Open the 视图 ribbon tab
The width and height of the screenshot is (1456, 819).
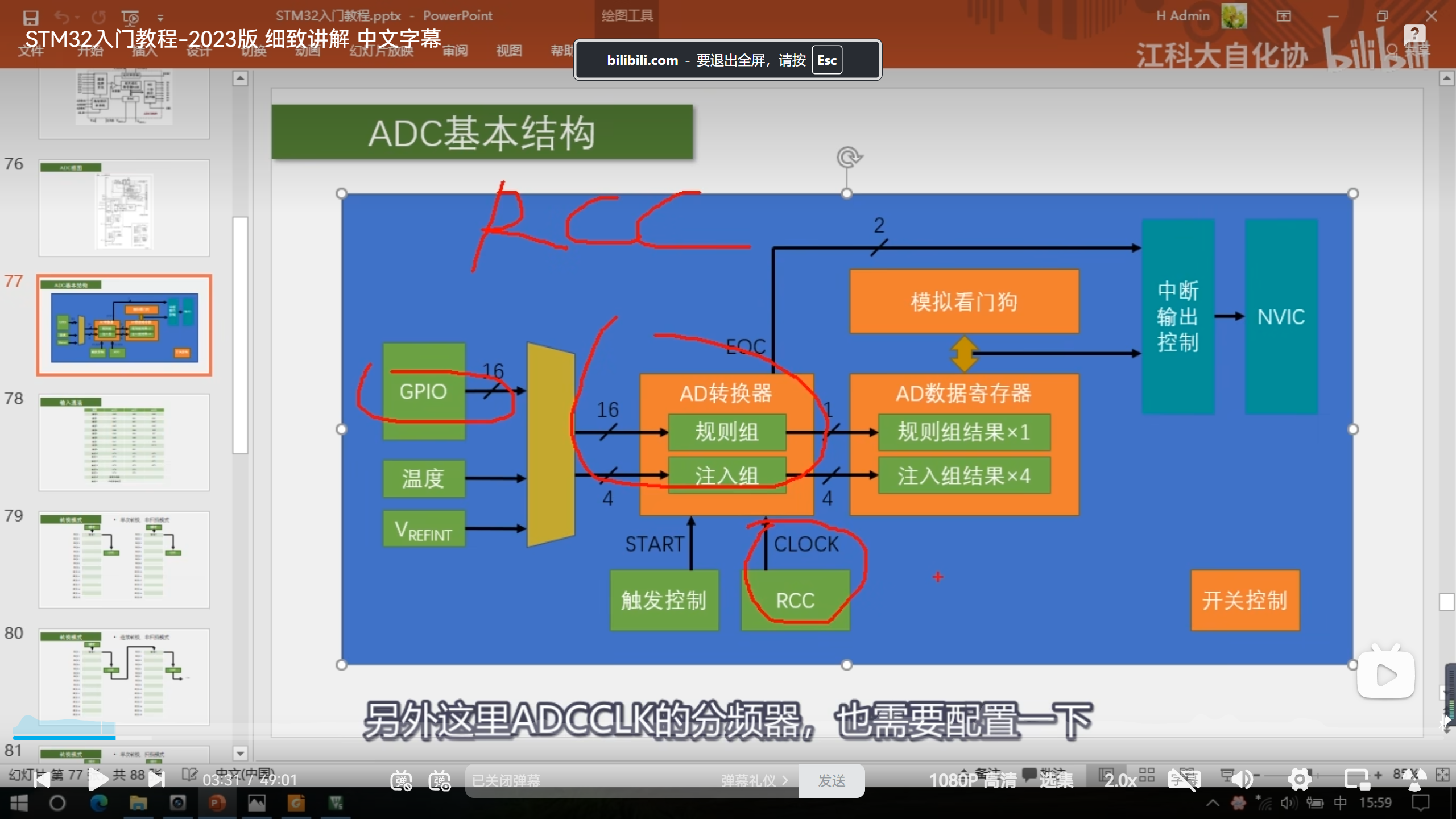click(x=509, y=51)
